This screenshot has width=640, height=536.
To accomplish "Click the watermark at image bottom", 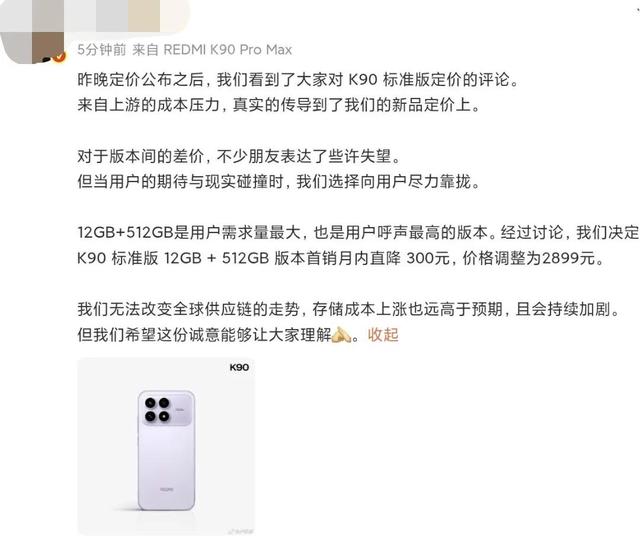I will 241,532.
